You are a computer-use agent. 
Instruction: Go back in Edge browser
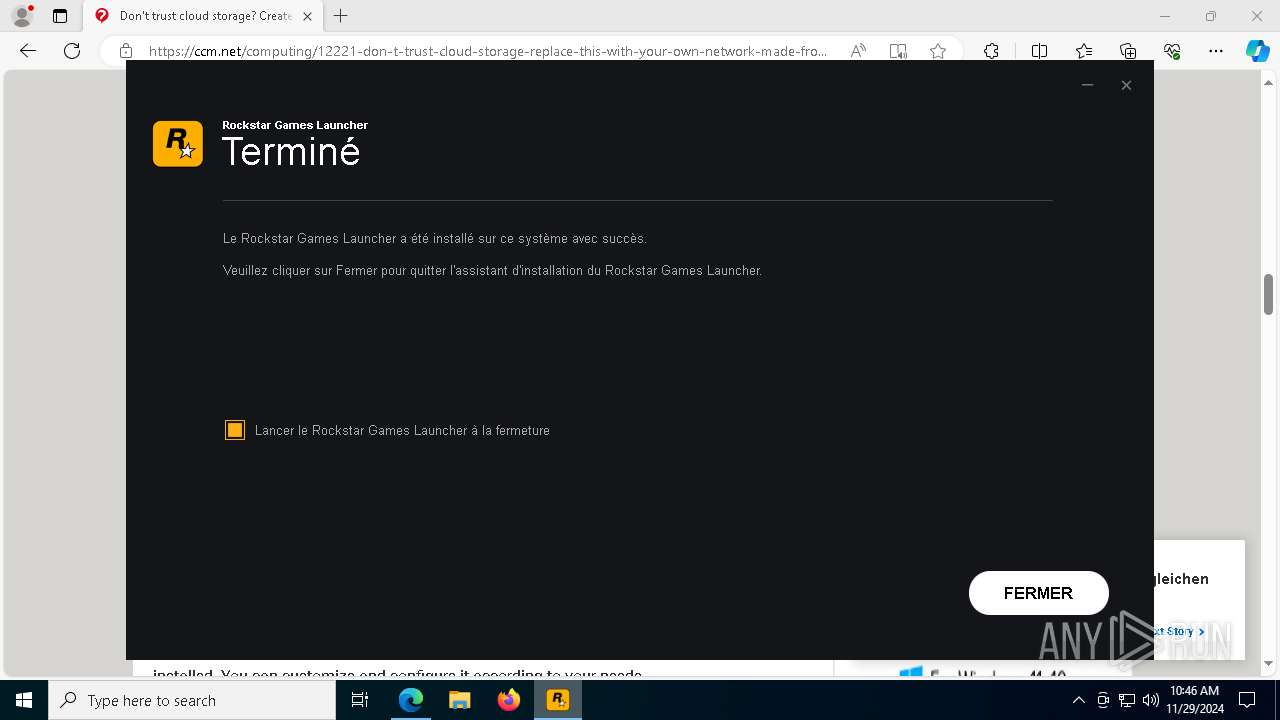[28, 51]
